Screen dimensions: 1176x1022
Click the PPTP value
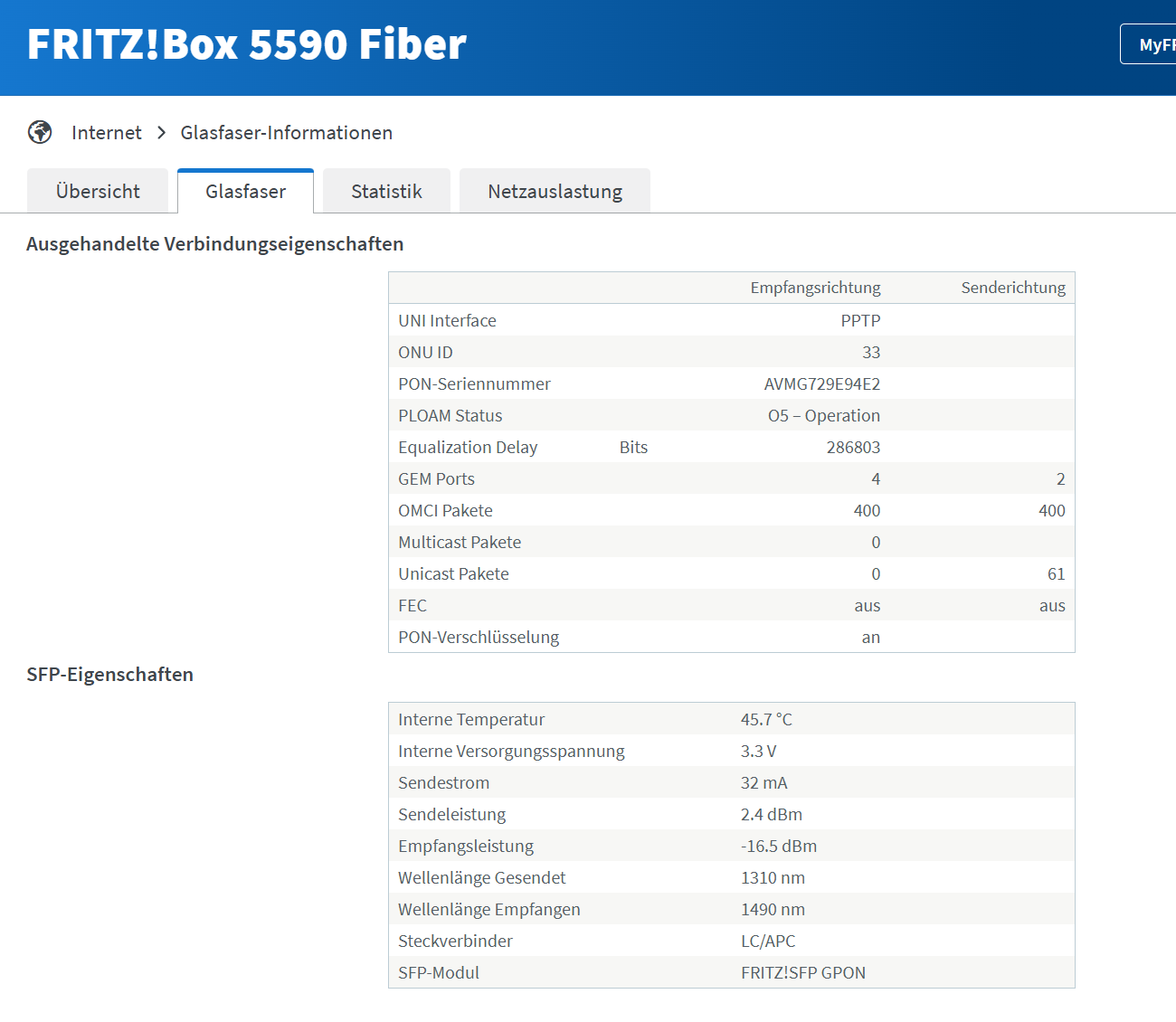point(860,321)
